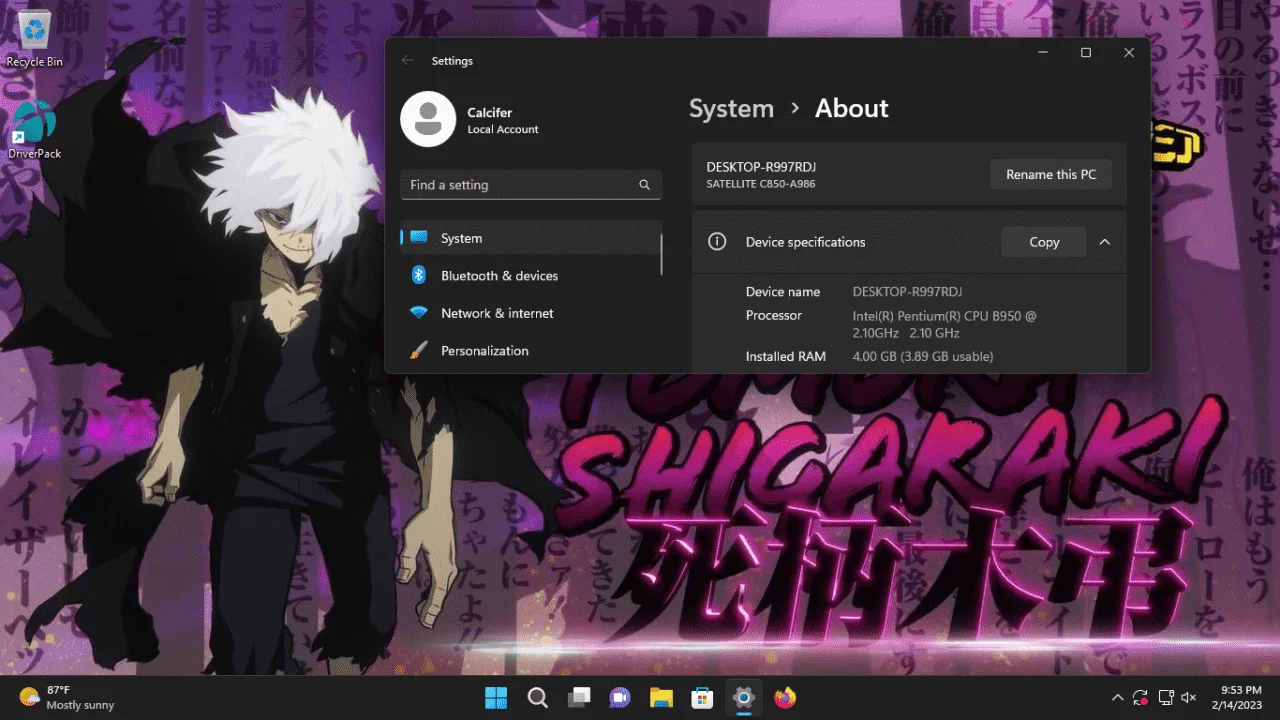
Task: Click the Installed RAM value 4.00 GB
Action: point(922,357)
